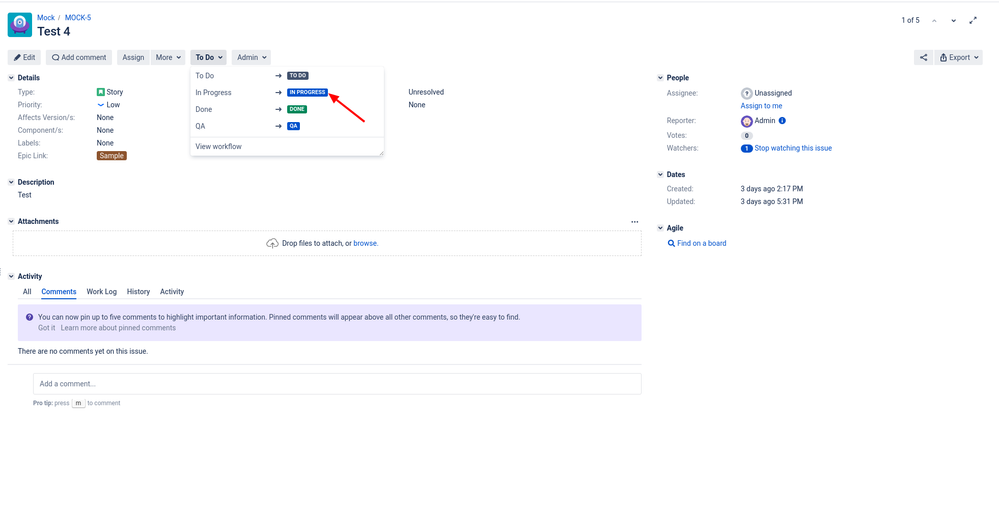Collapse the People section
The width and height of the screenshot is (999, 513).
(x=660, y=78)
